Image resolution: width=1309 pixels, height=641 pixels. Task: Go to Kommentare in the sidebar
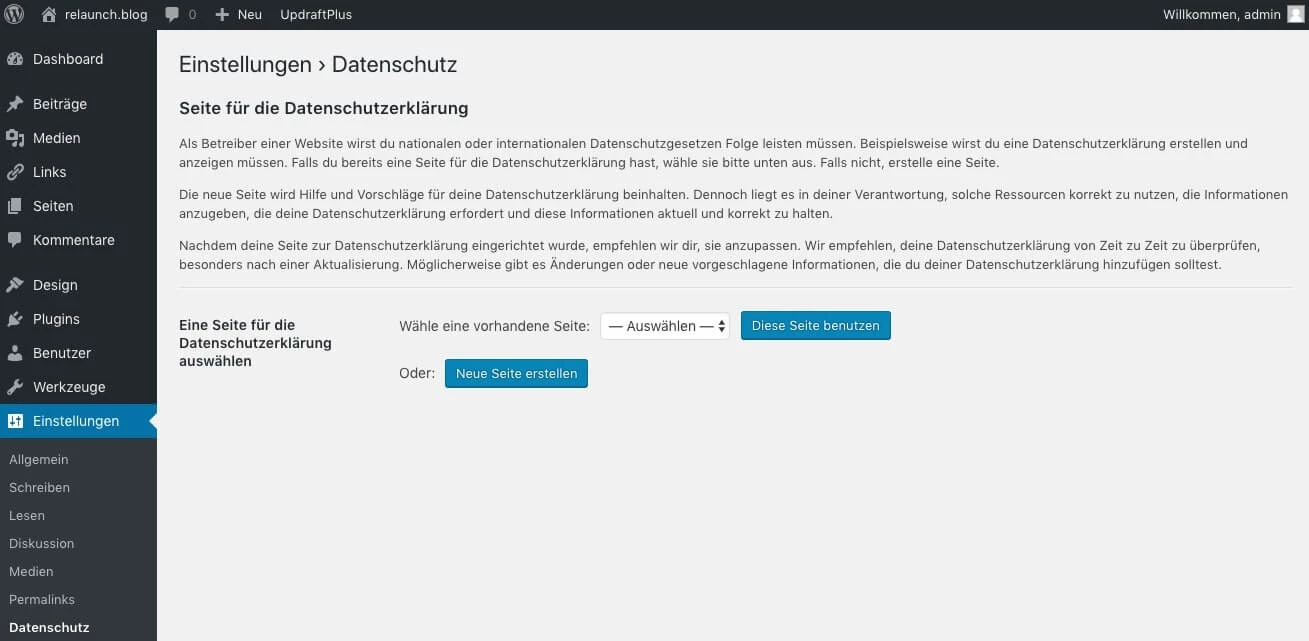73,240
